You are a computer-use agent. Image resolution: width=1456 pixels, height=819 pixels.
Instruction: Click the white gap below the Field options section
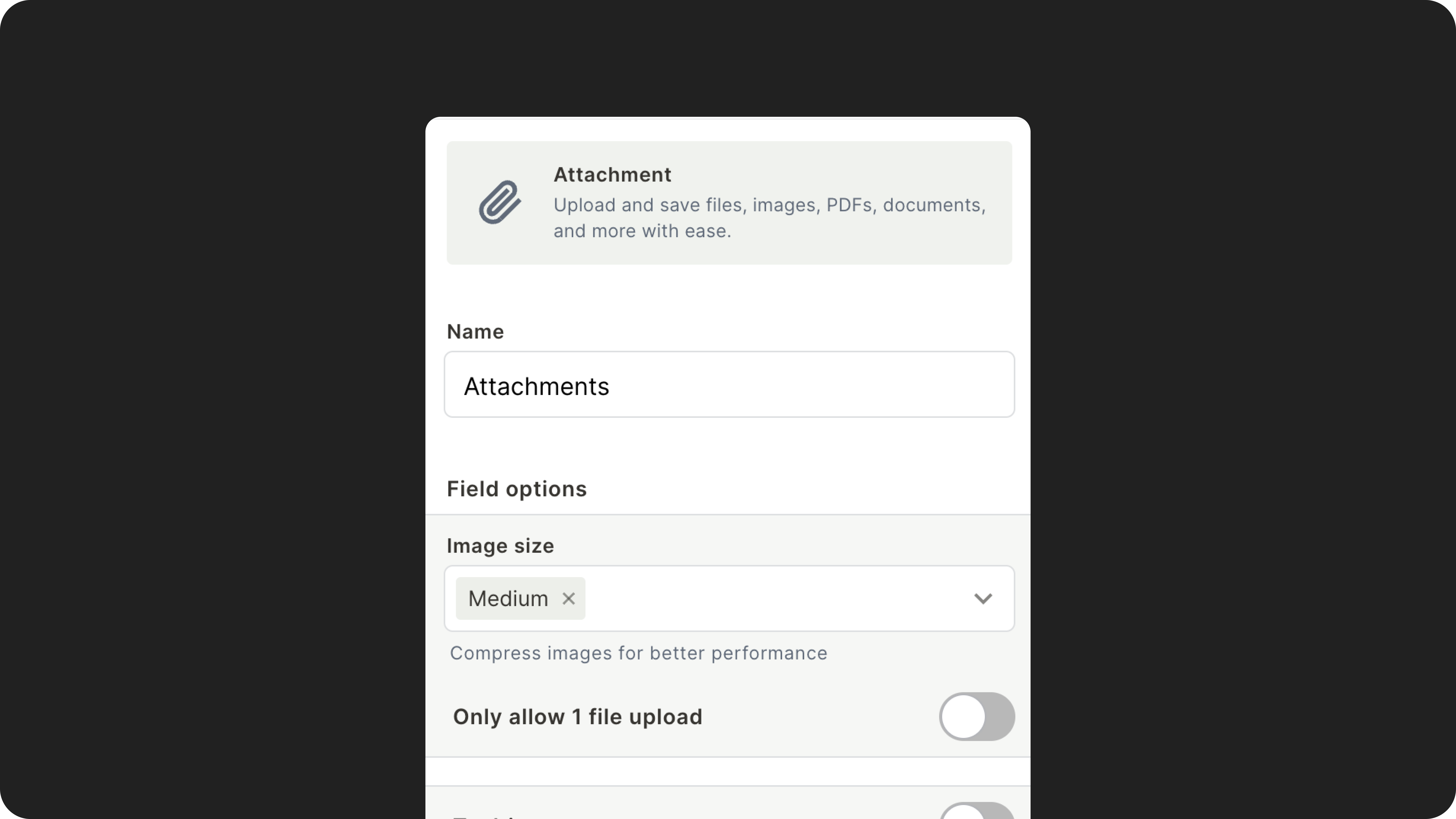(x=728, y=771)
